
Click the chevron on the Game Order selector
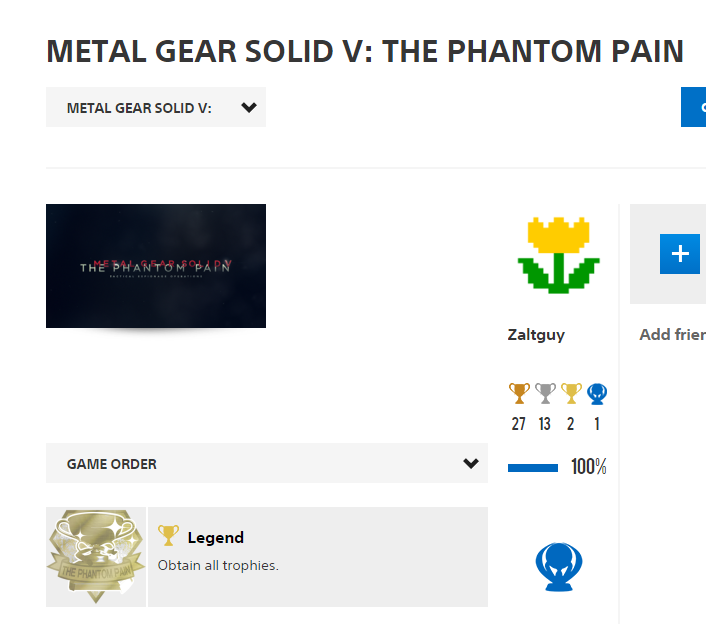(x=471, y=464)
